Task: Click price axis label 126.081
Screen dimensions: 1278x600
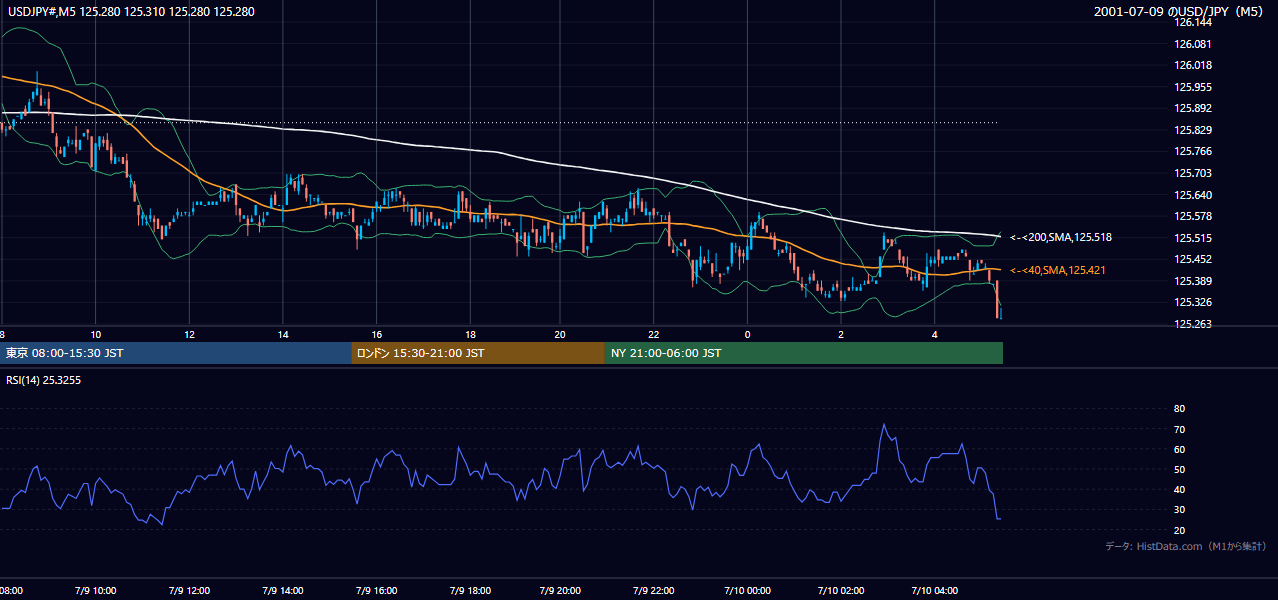Action: 1192,44
